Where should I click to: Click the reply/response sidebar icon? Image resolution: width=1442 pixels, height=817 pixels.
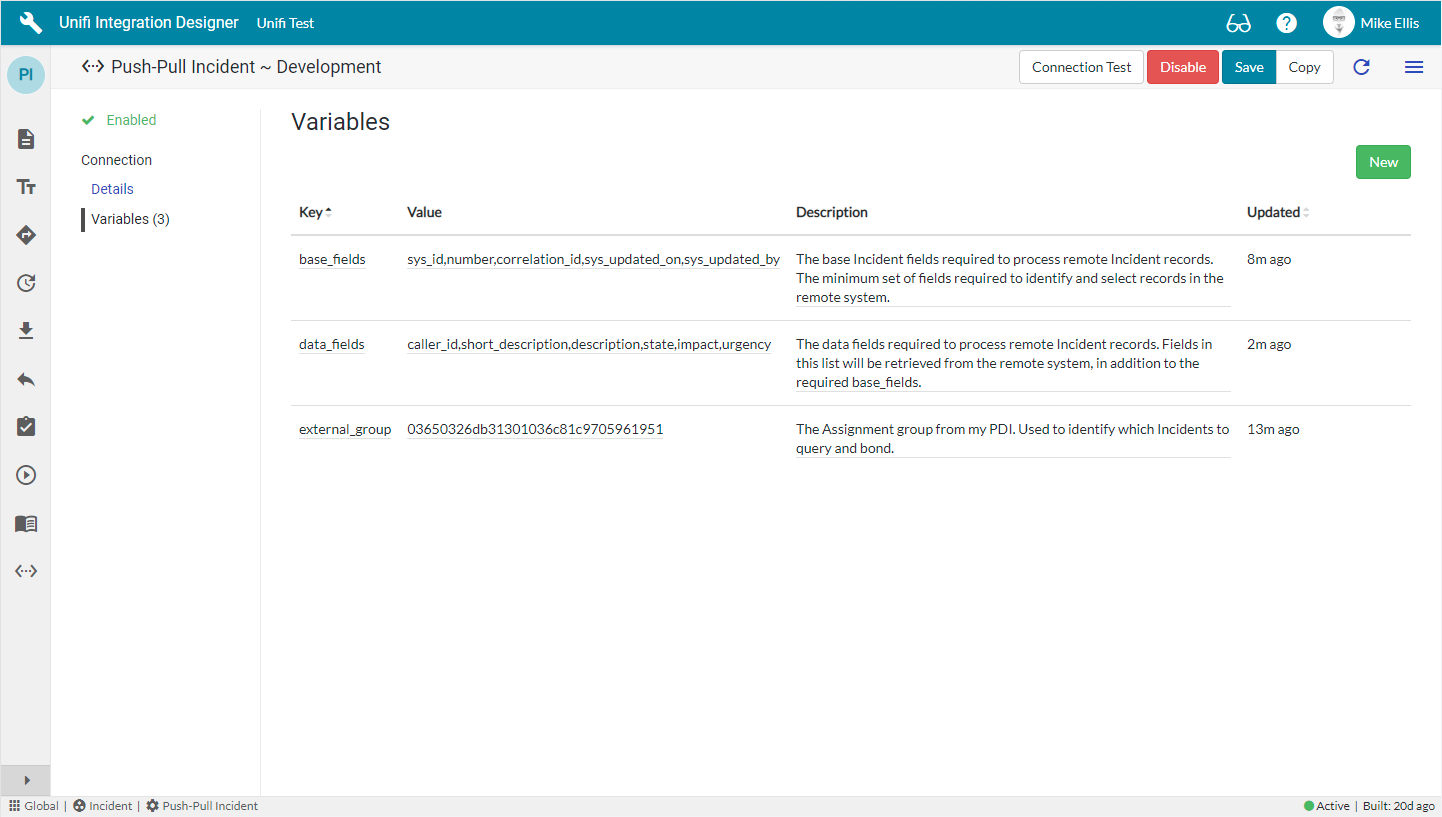[25, 379]
